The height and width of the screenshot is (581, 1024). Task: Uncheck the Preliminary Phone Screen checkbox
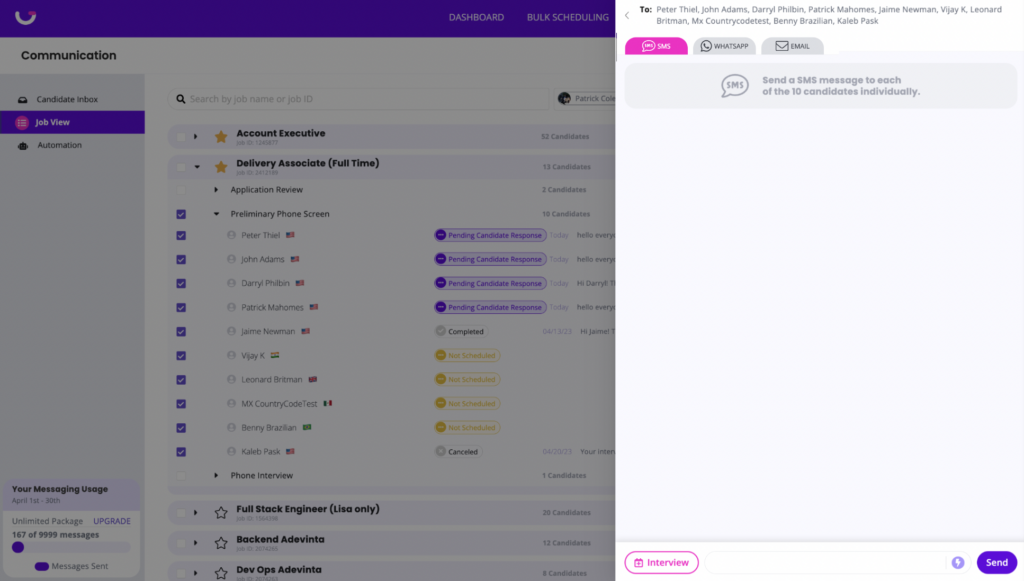pos(181,214)
